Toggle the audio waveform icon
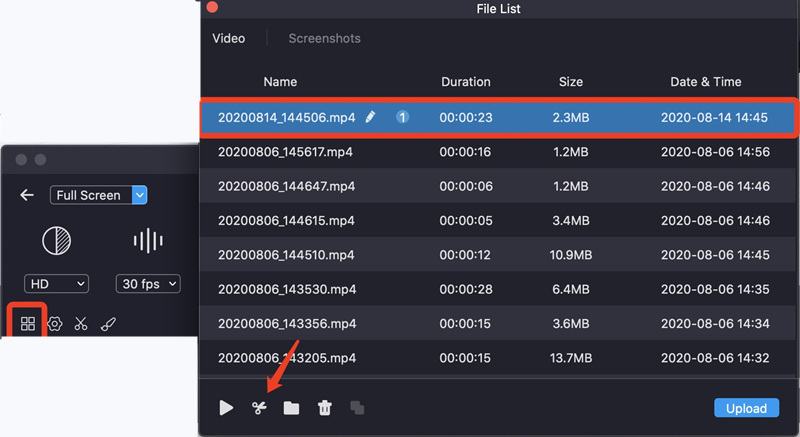 148,241
